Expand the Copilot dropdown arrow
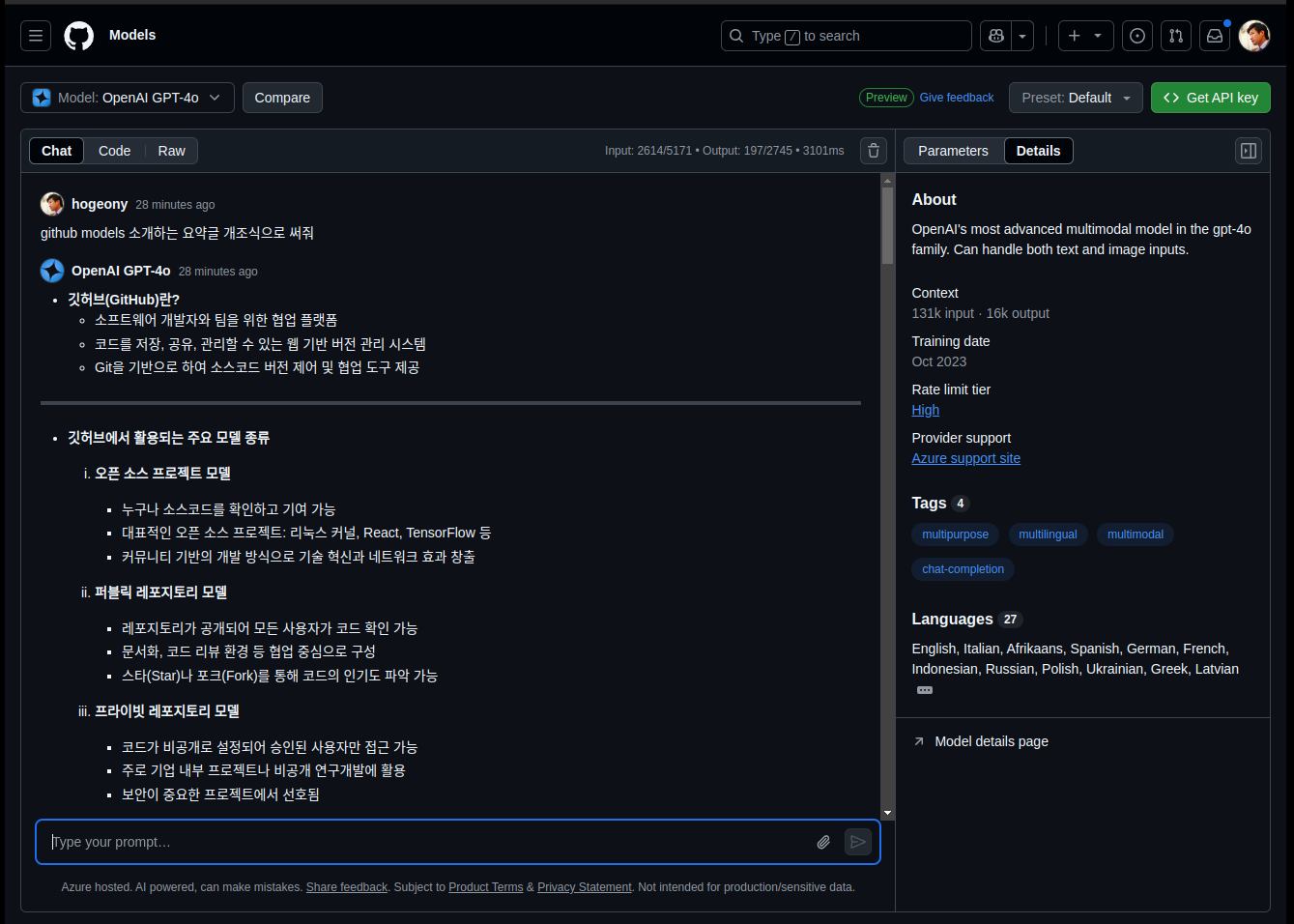This screenshot has width=1294, height=924. tap(1022, 36)
